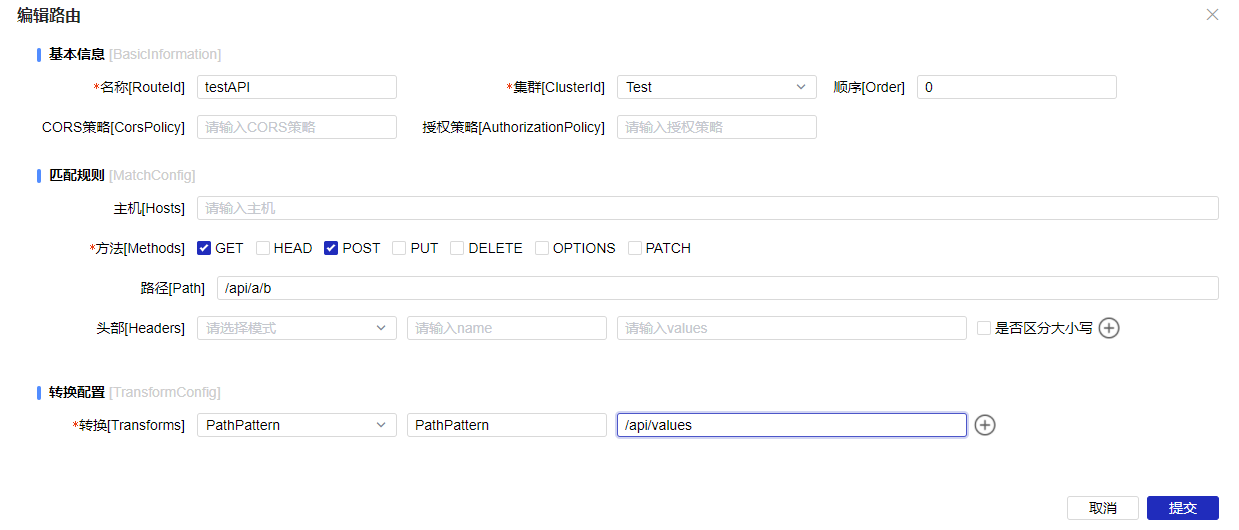This screenshot has width=1239, height=530.
Task: Click the 转换配置 TransformConfig section heading
Action: pos(135,392)
